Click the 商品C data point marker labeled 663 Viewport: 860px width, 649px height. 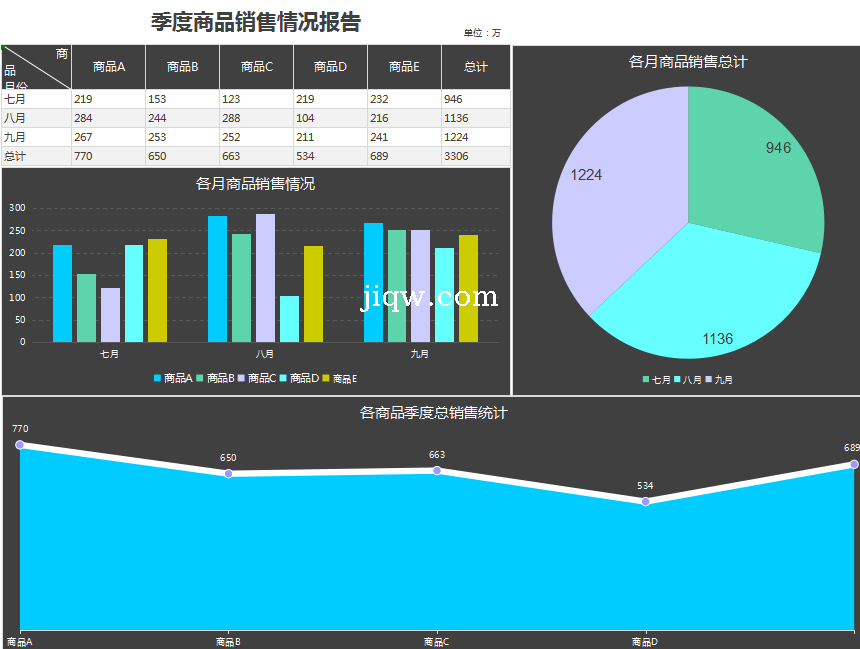click(x=437, y=470)
